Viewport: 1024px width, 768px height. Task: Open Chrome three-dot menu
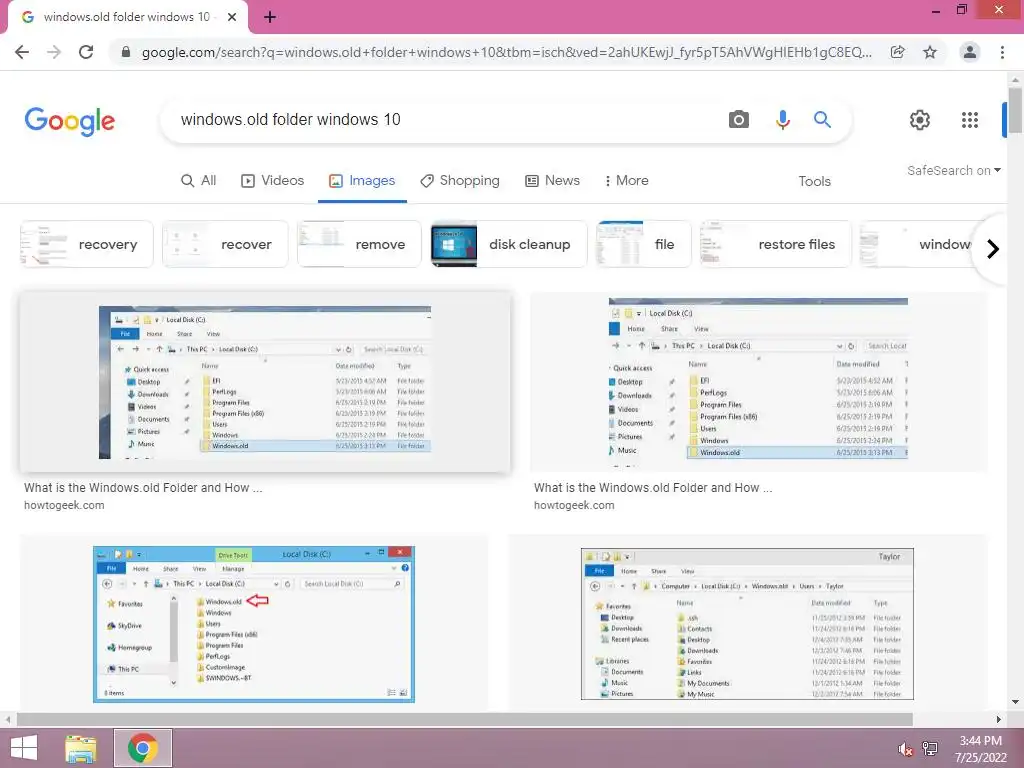[1002, 52]
